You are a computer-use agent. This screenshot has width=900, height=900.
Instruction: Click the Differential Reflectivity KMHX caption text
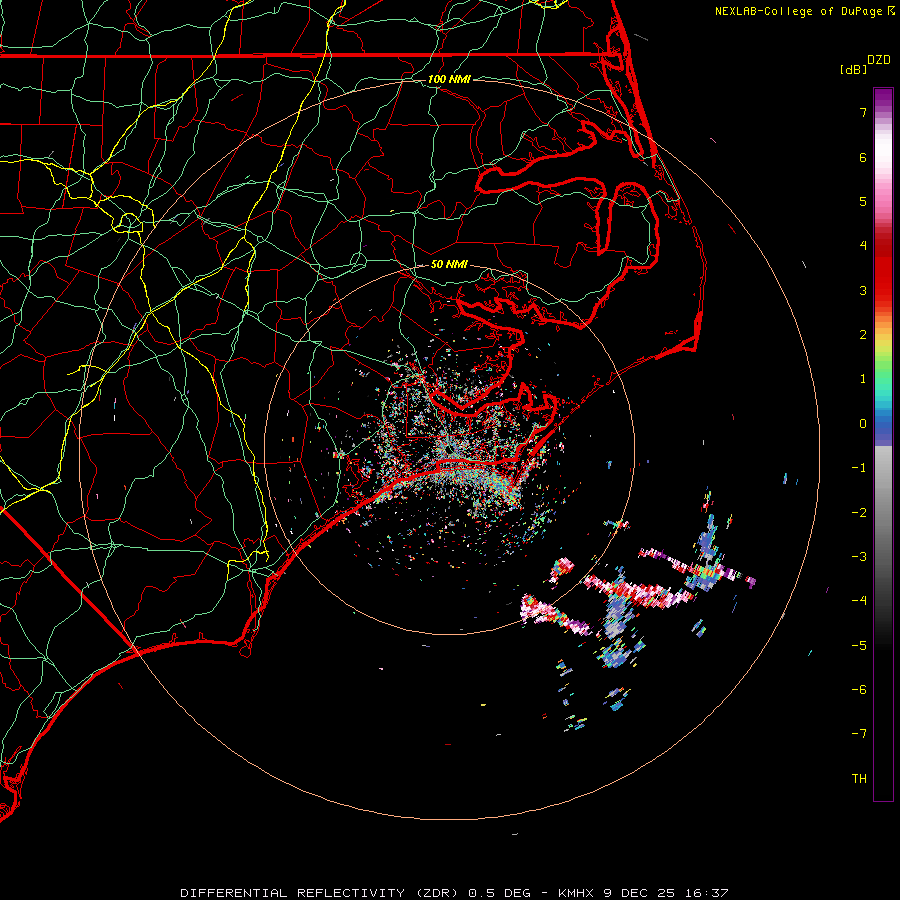click(454, 893)
